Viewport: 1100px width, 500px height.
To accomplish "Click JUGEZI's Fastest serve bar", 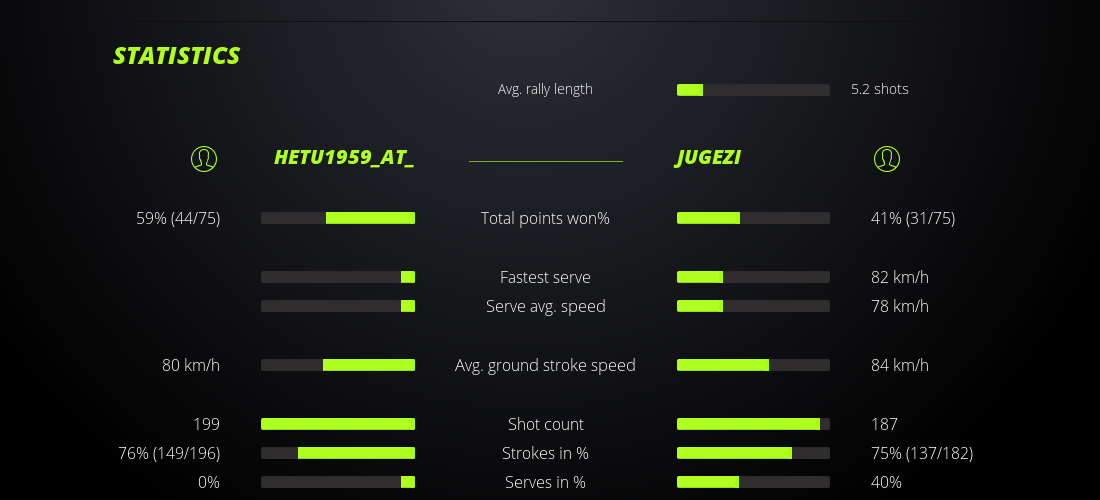I will [x=753, y=277].
